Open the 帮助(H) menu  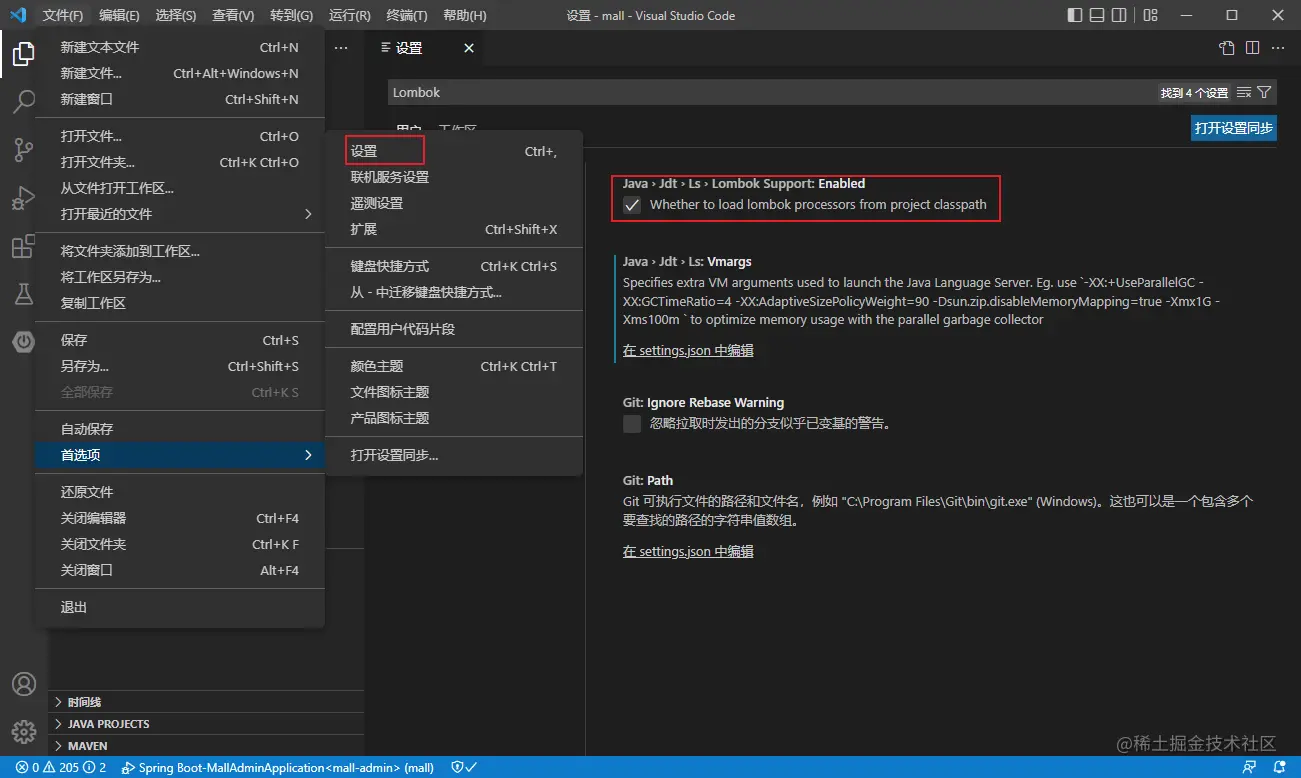click(x=464, y=15)
